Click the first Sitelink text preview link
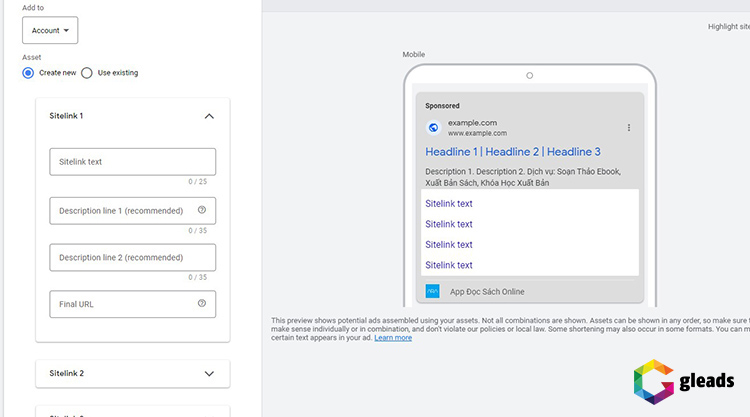The image size is (750, 417). click(449, 204)
